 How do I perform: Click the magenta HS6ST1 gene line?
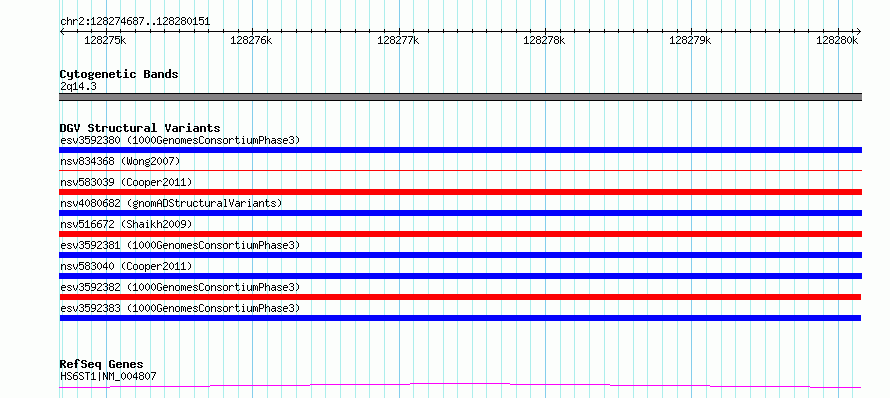coord(460,386)
